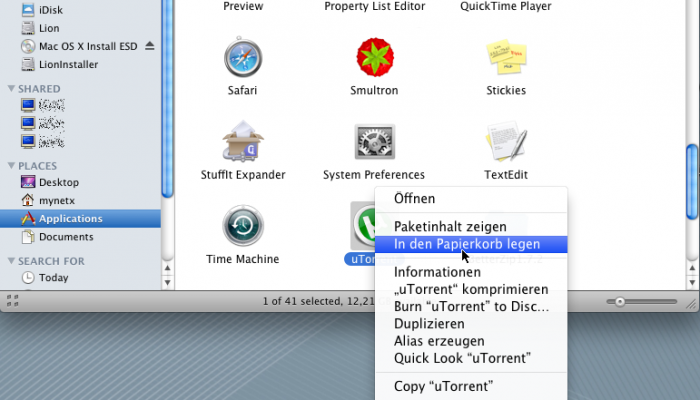Click the window resize grip corner
Image resolution: width=700 pixels, height=400 pixels.
point(691,304)
